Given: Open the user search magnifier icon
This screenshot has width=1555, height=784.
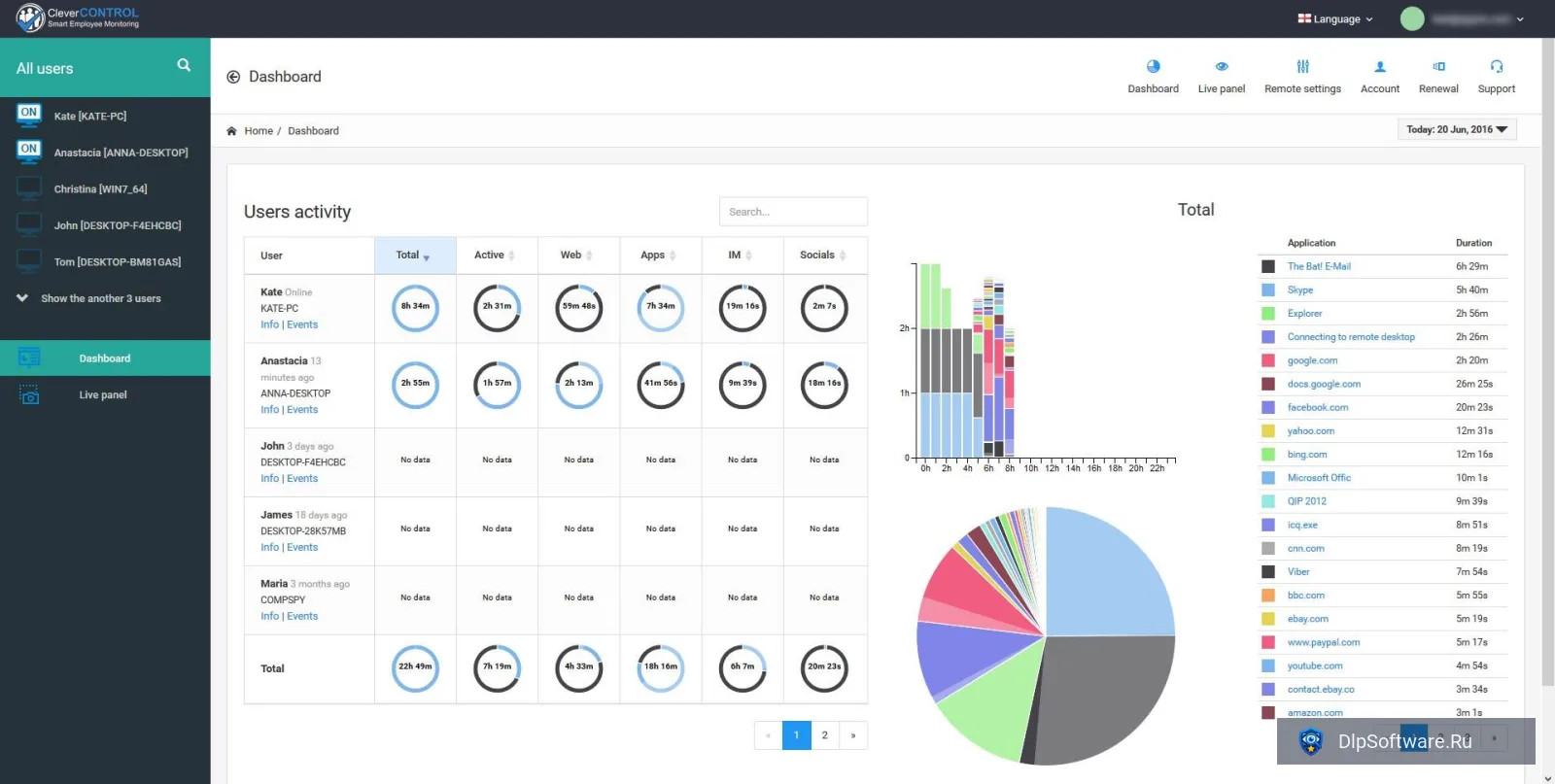Looking at the screenshot, I should [184, 65].
